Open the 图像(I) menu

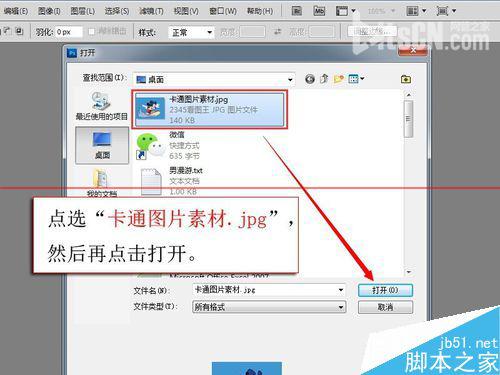49,11
